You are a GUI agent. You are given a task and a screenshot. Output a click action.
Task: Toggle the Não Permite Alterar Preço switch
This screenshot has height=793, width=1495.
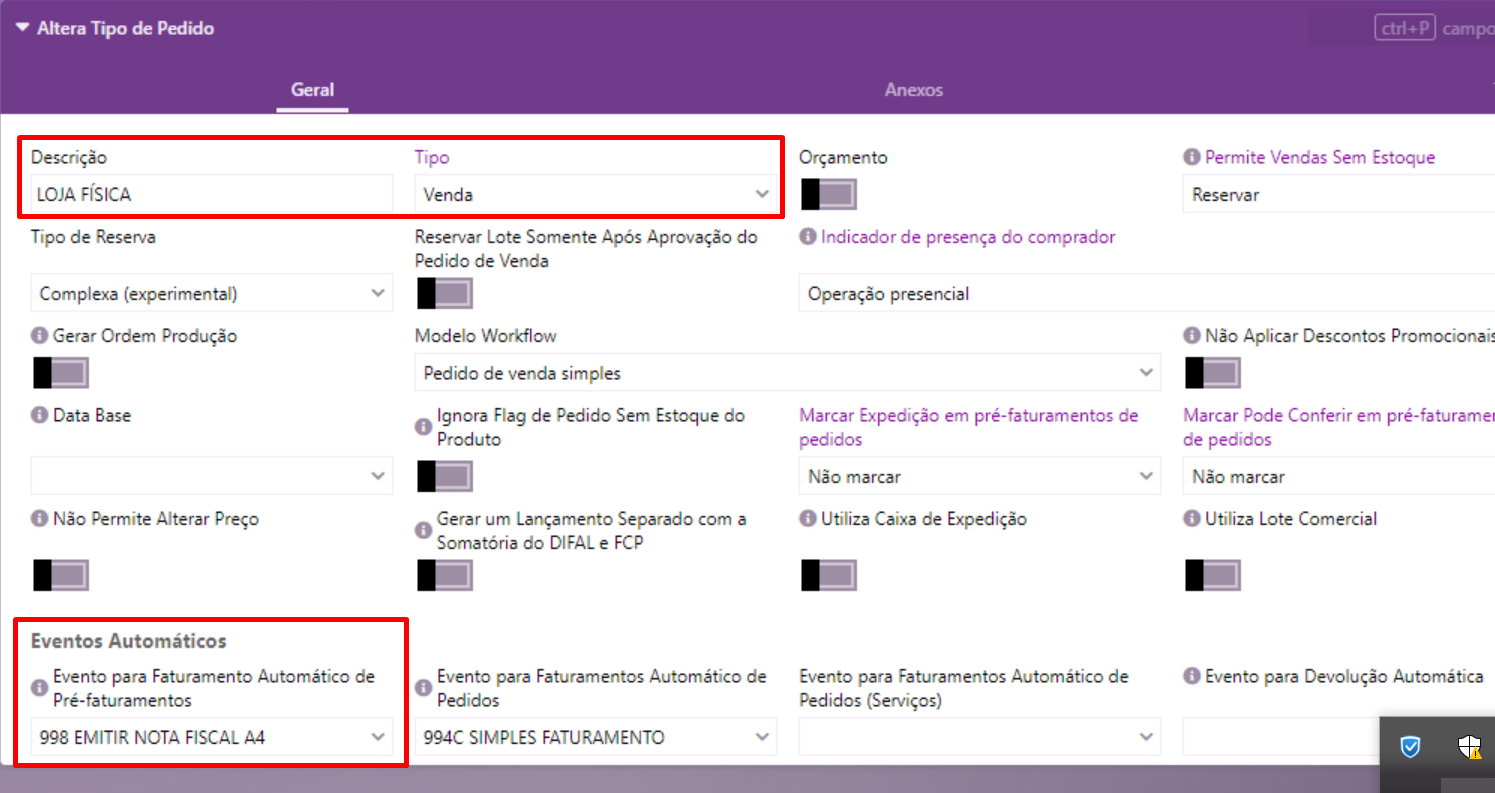(x=61, y=575)
